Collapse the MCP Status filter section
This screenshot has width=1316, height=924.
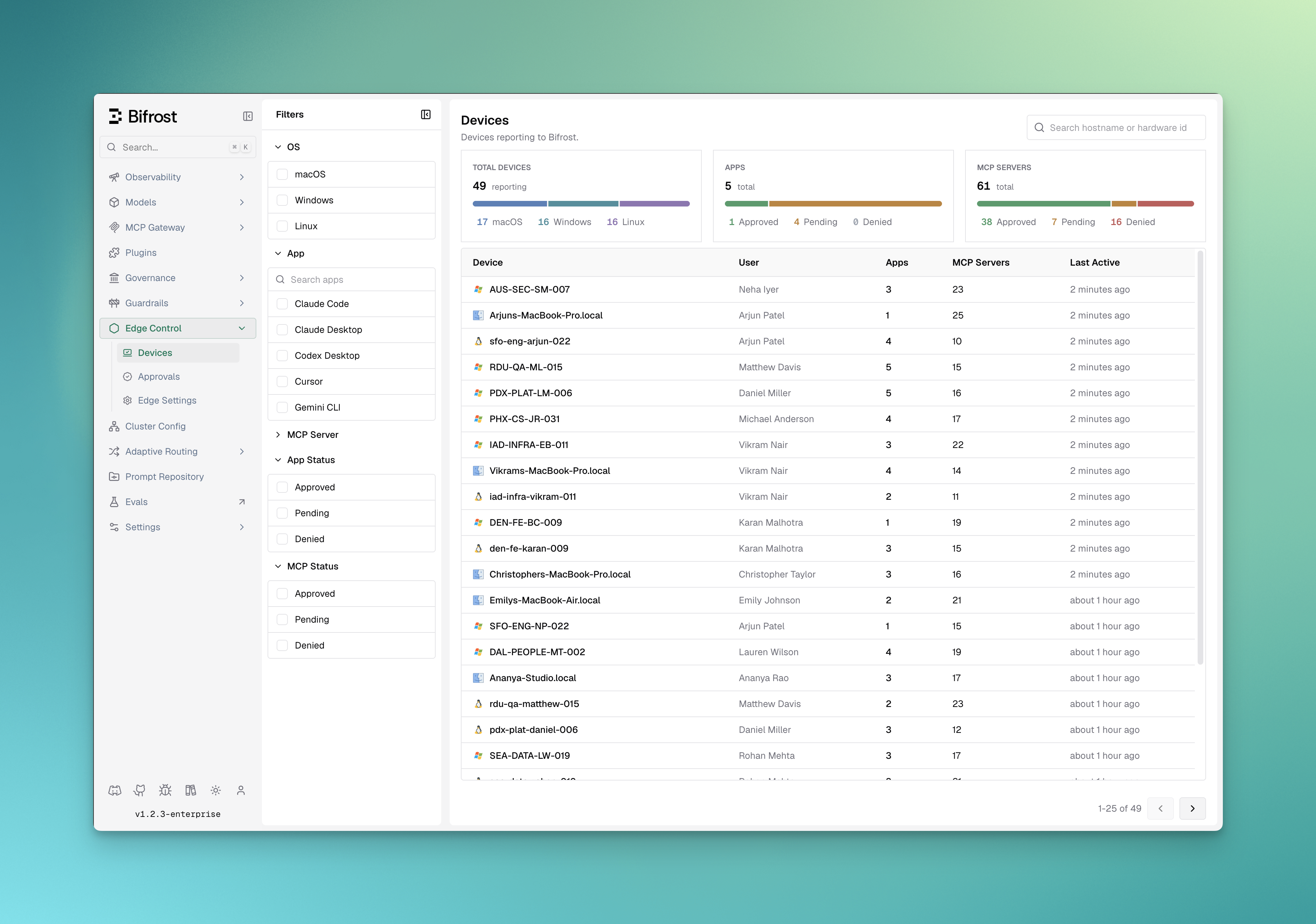click(278, 567)
